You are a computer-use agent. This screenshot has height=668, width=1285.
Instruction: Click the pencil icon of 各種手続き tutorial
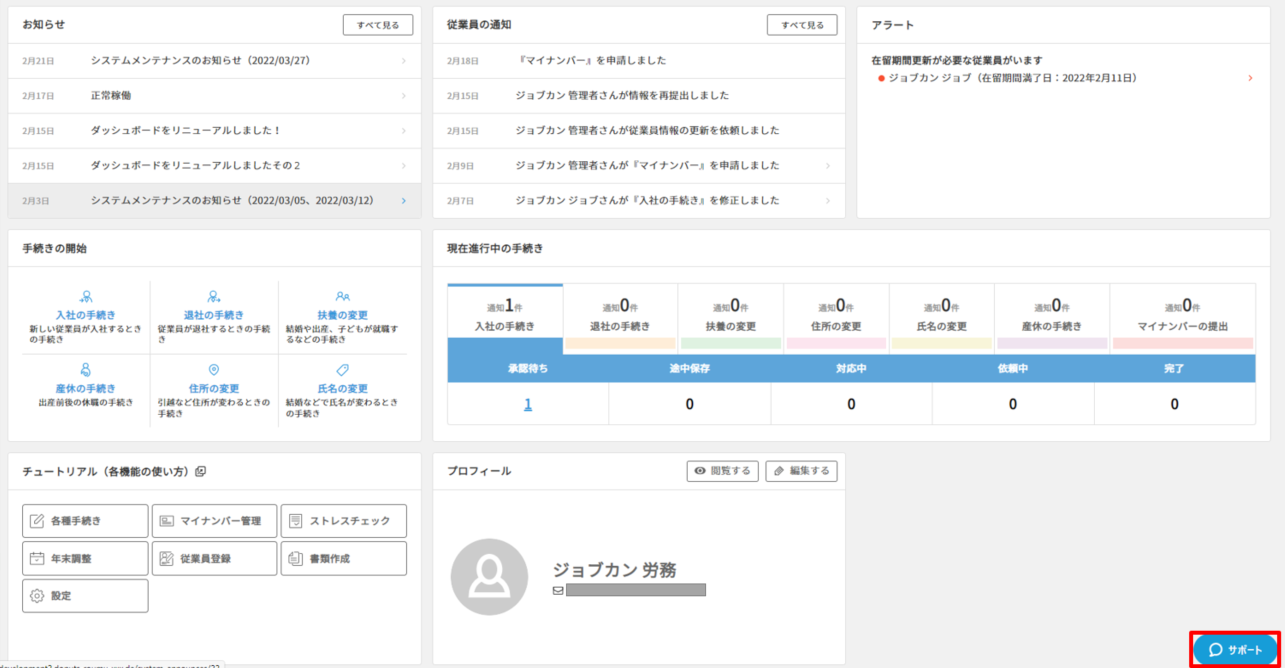tap(37, 521)
